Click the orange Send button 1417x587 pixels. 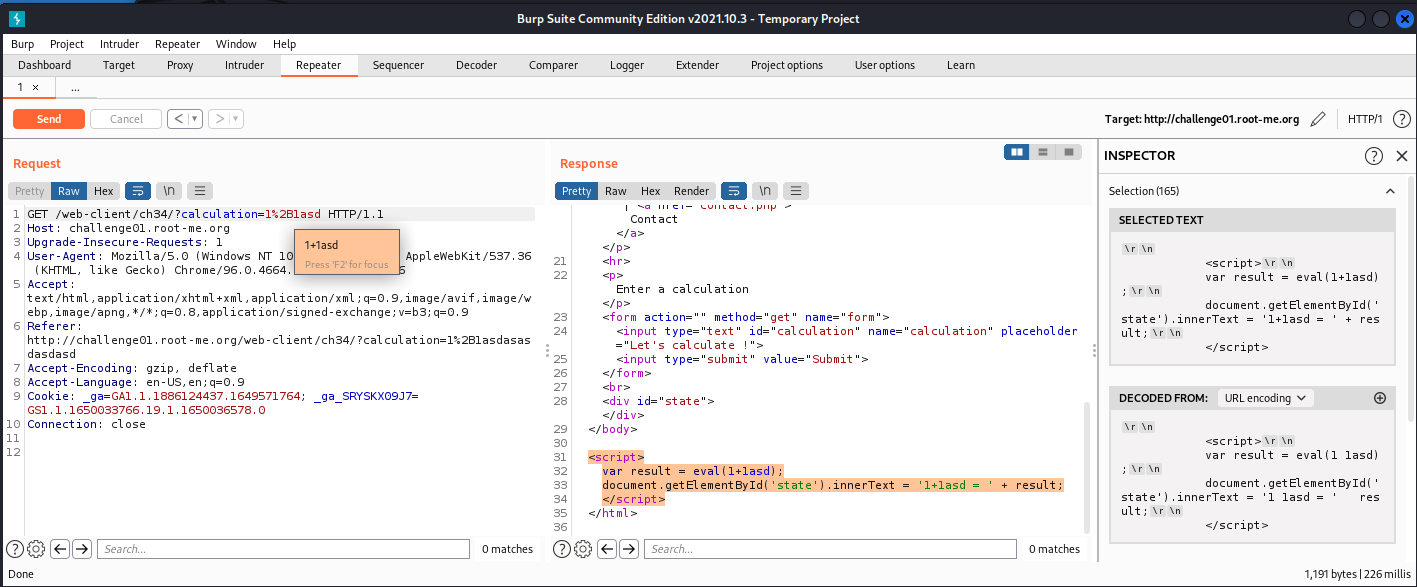click(49, 119)
